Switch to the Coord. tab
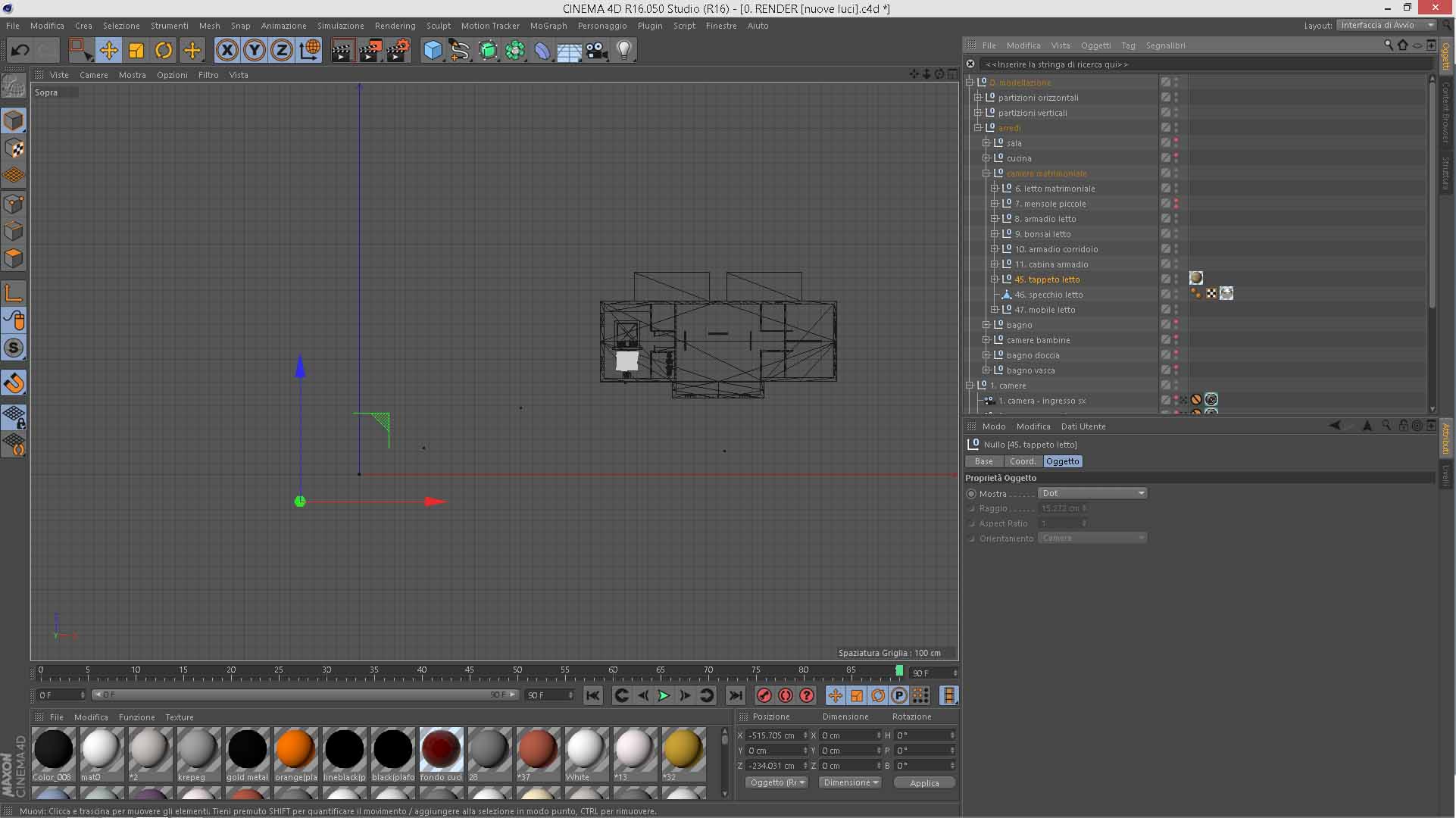Screen dimensions: 1456x818 point(1022,461)
